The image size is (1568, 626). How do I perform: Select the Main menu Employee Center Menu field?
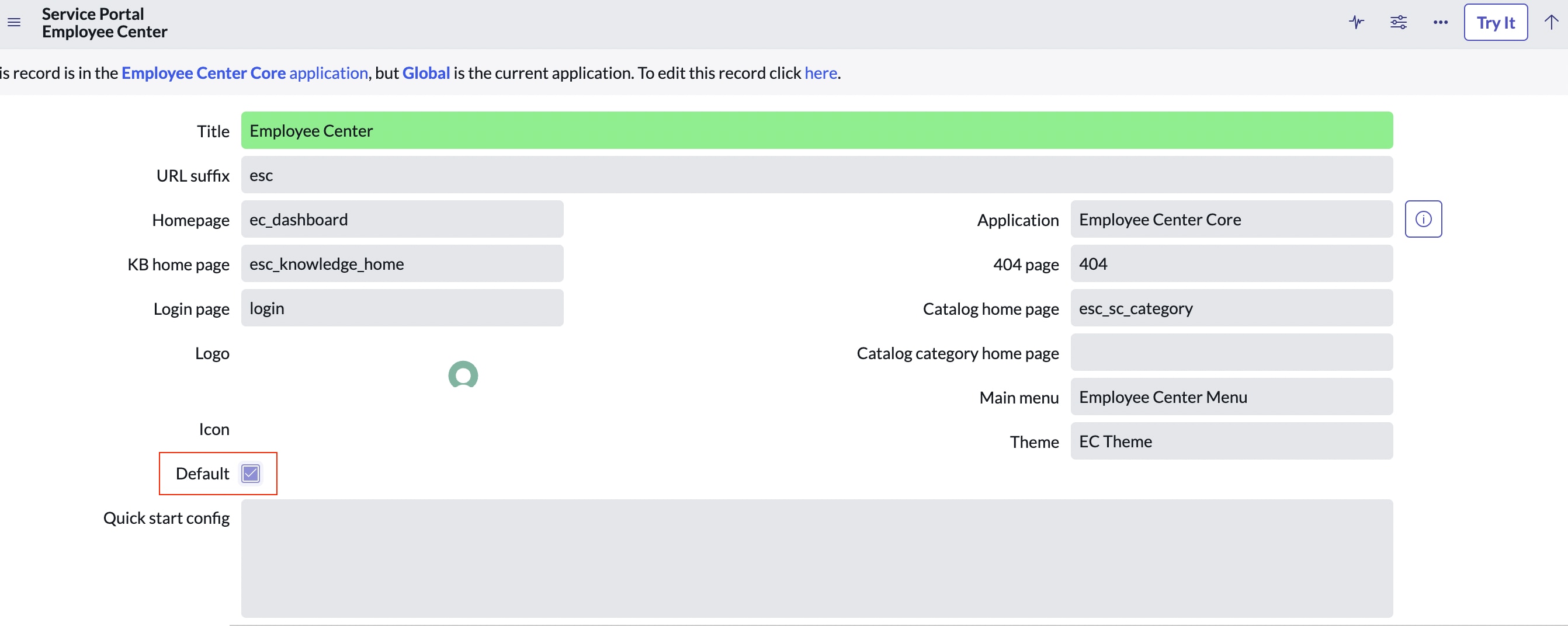pos(1231,396)
